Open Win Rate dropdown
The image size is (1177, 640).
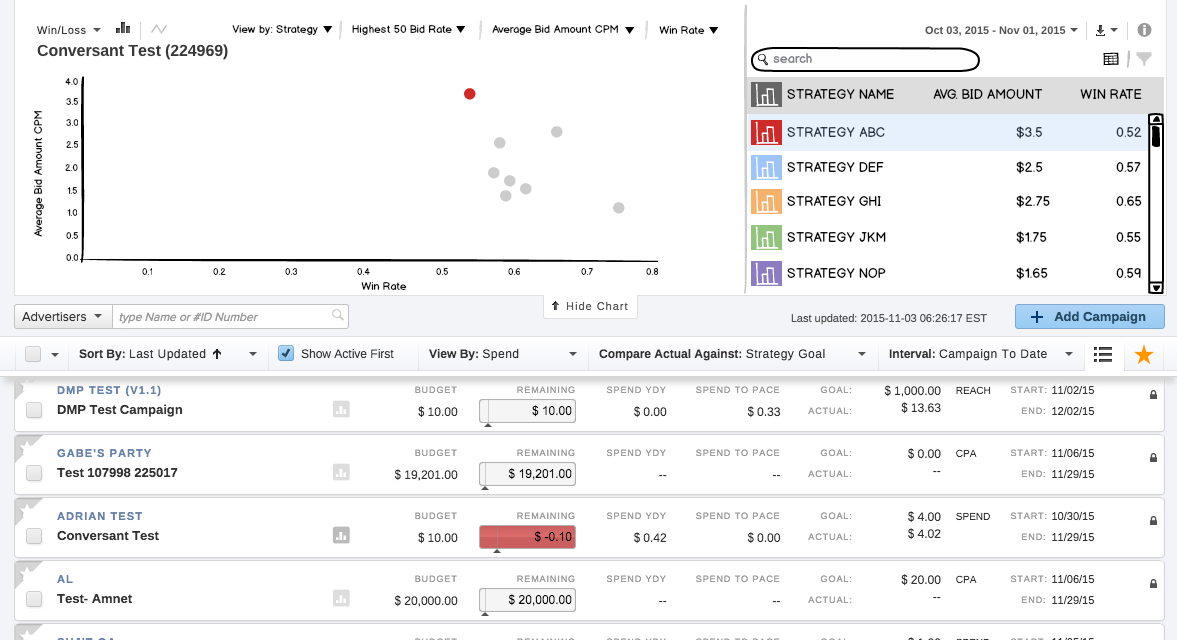688,30
